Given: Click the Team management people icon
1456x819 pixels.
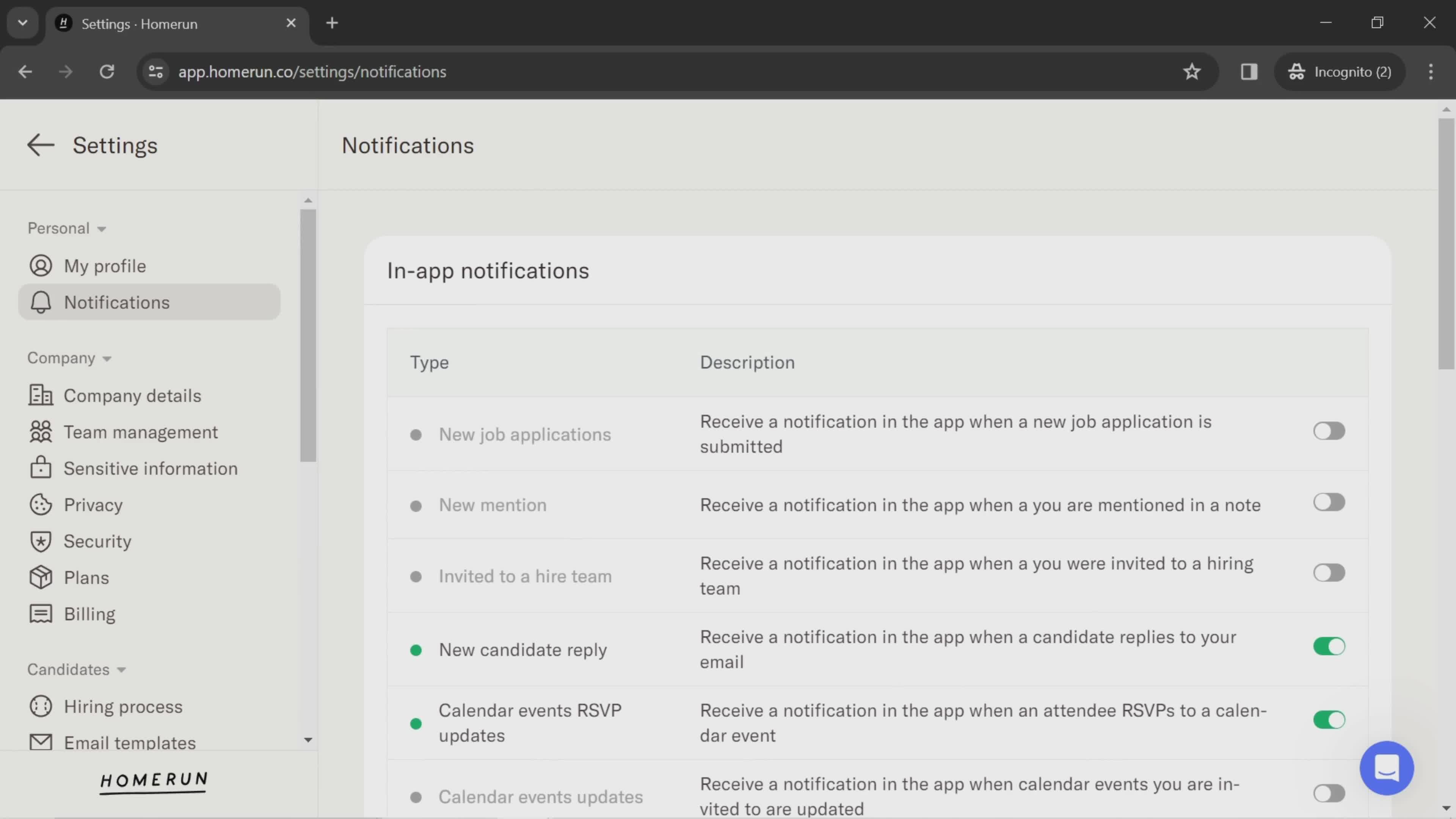Looking at the screenshot, I should pyautogui.click(x=40, y=432).
